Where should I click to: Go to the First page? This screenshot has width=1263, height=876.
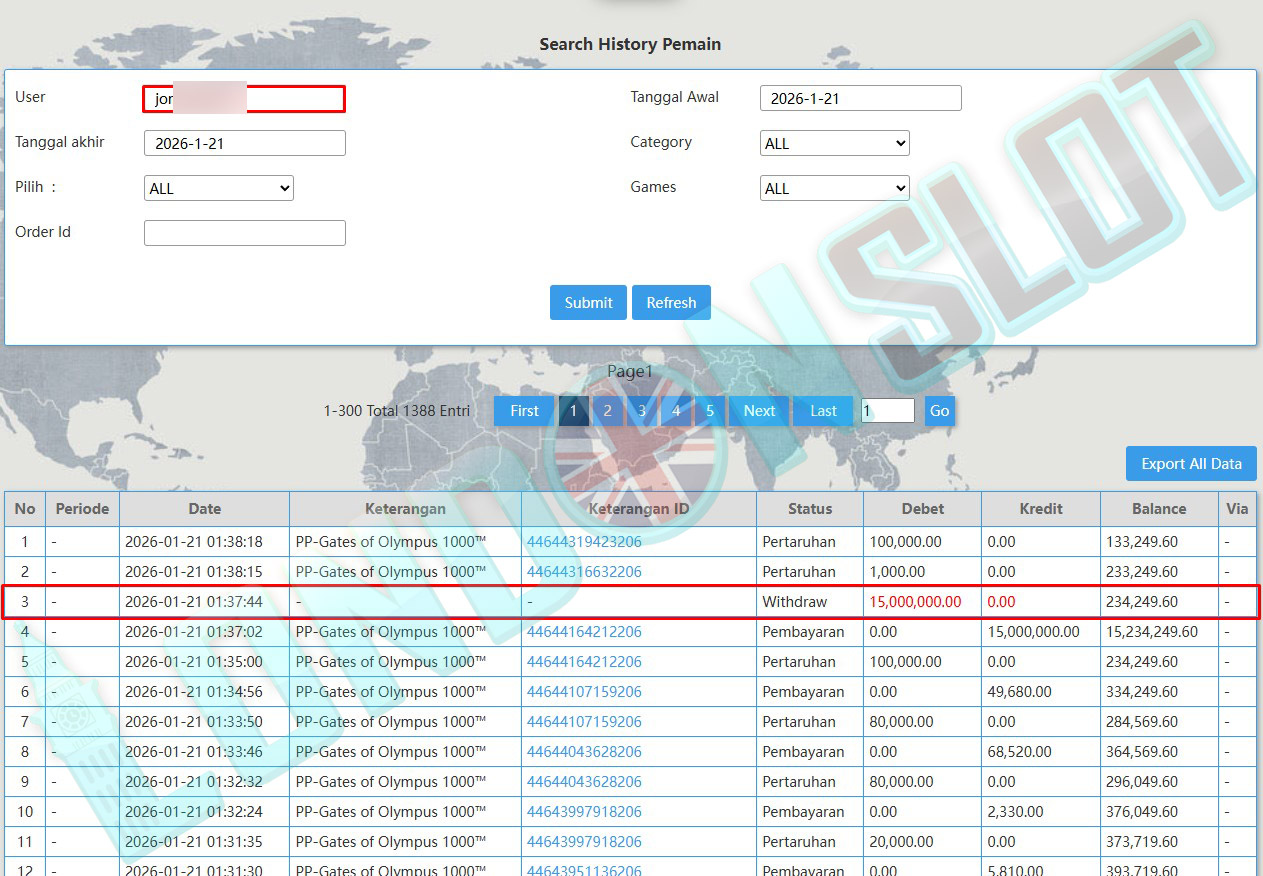click(524, 411)
